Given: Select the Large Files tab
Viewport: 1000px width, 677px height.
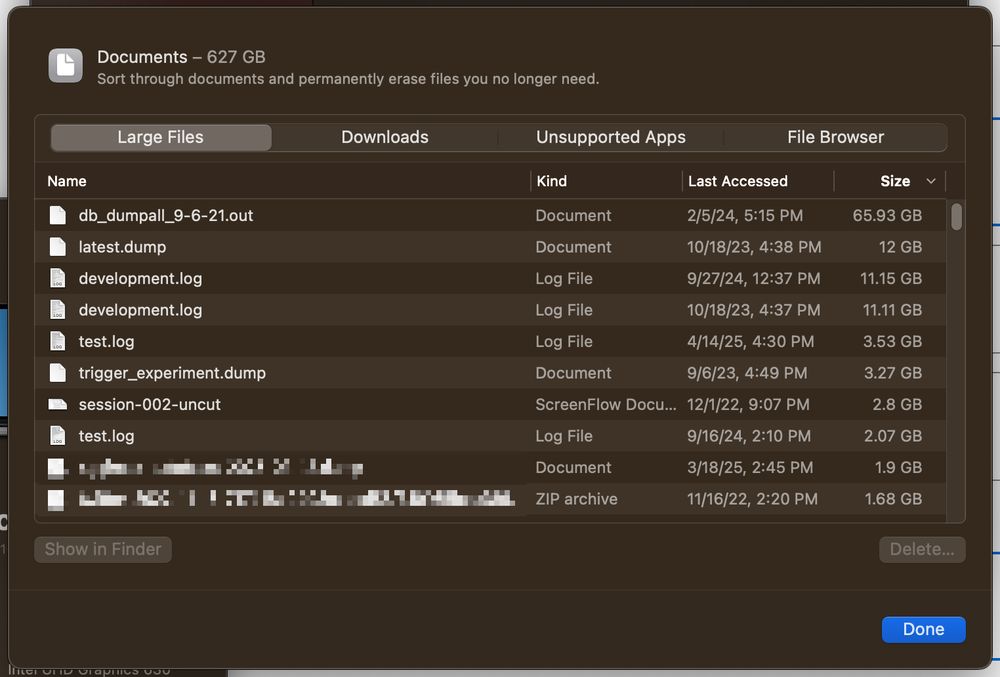Looking at the screenshot, I should tap(160, 137).
